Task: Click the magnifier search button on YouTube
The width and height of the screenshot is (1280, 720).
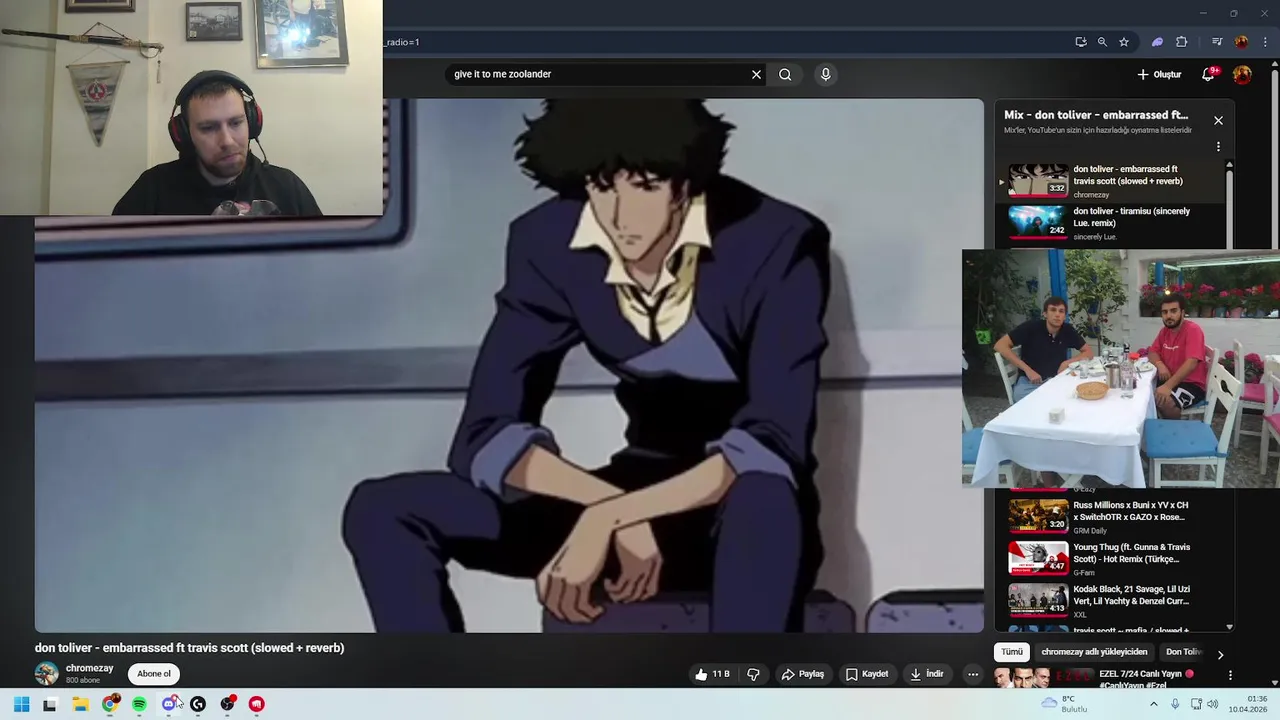Action: (785, 74)
